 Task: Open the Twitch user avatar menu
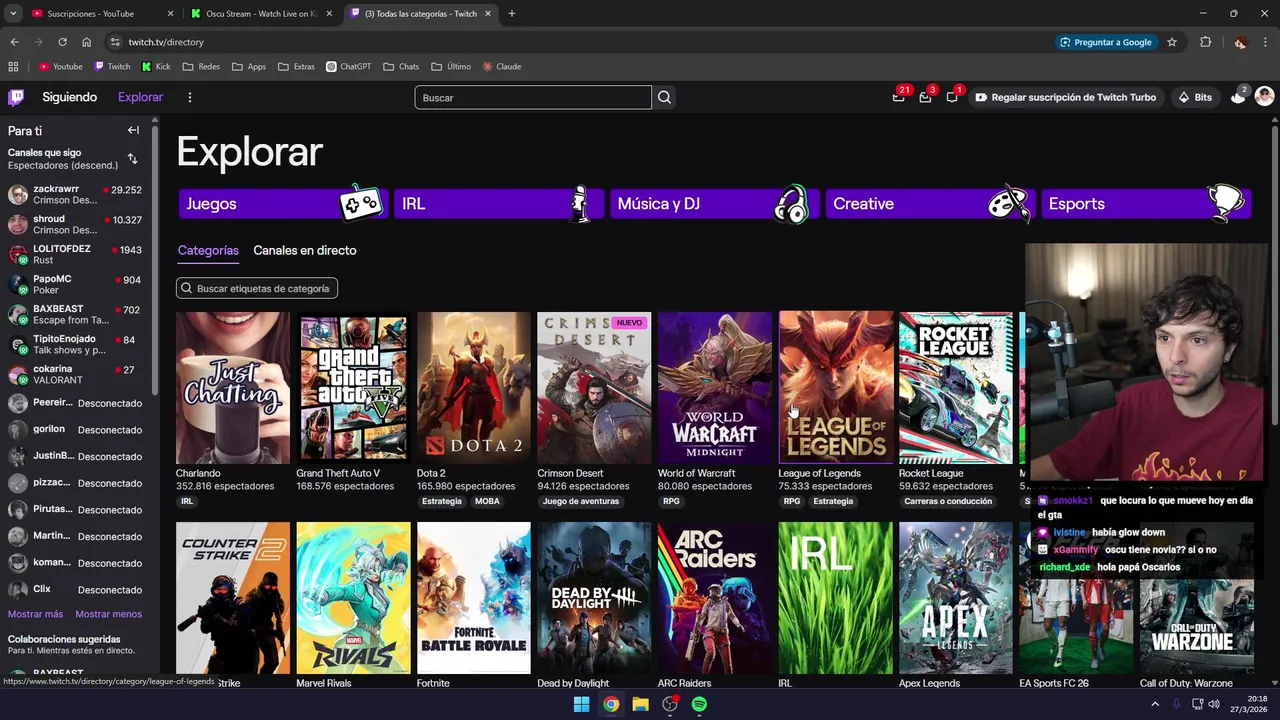1264,97
